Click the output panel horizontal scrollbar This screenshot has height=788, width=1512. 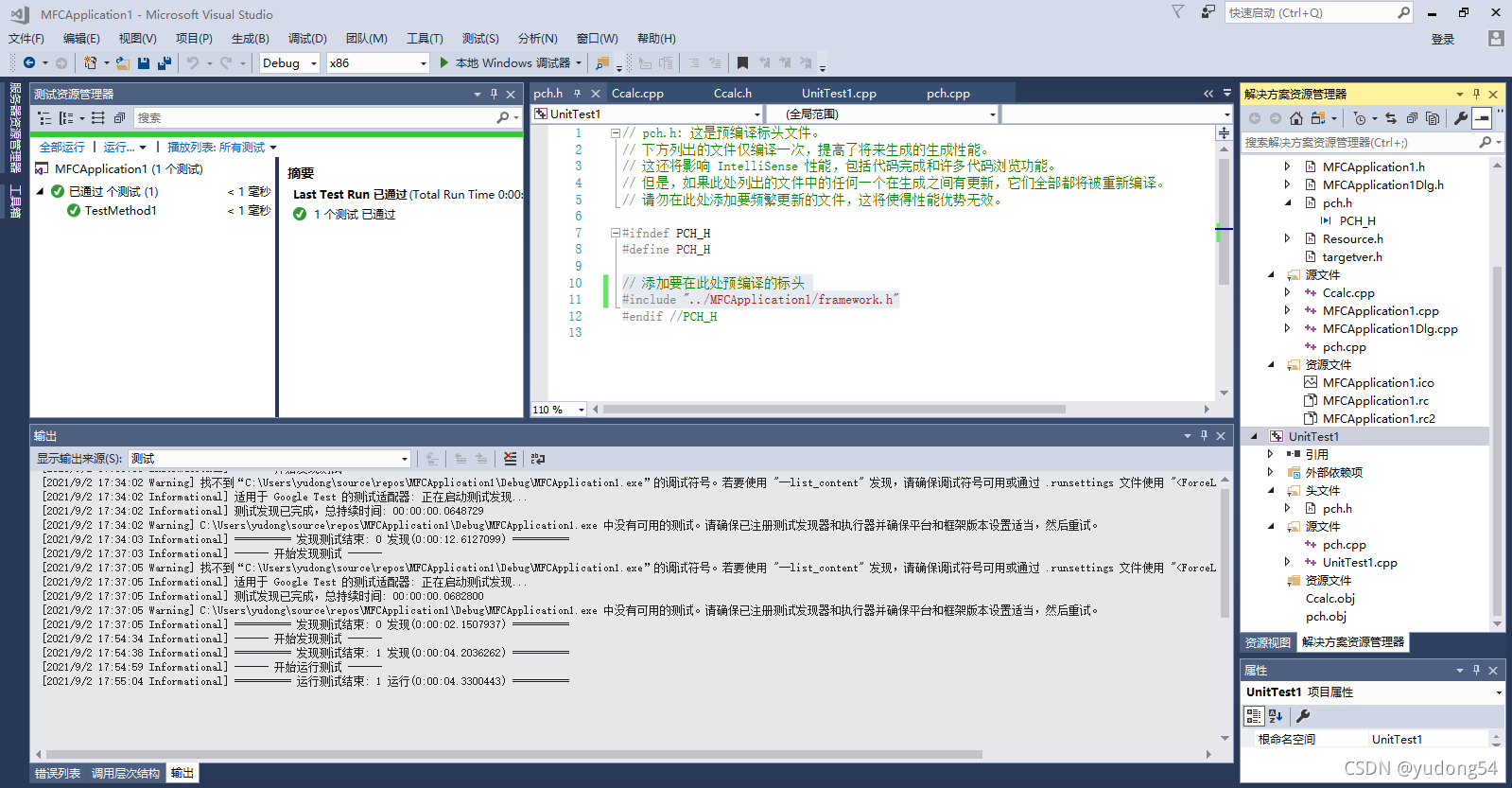[515, 754]
